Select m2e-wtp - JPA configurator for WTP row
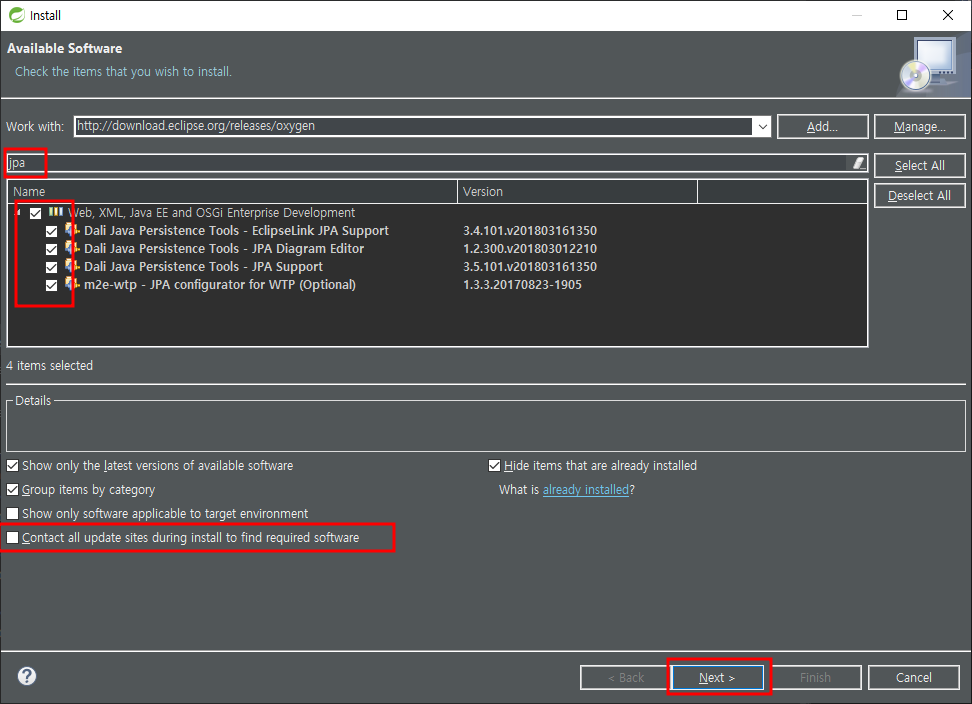 (x=220, y=284)
